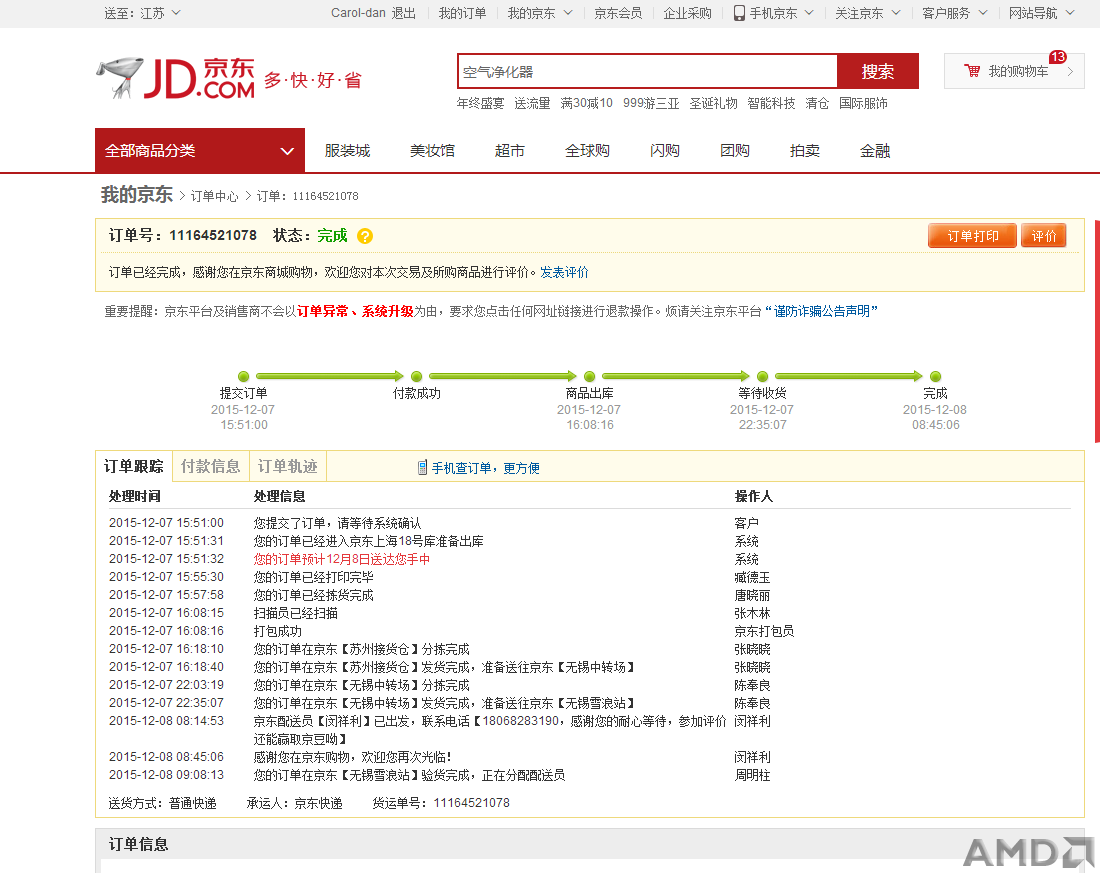Expand the 全部商品分类 category menu
Image resolution: width=1100 pixels, height=873 pixels.
click(x=200, y=150)
